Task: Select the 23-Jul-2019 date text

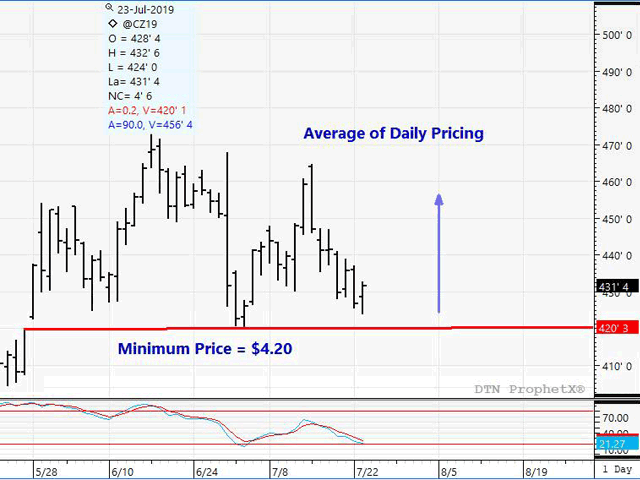Action: pos(146,10)
